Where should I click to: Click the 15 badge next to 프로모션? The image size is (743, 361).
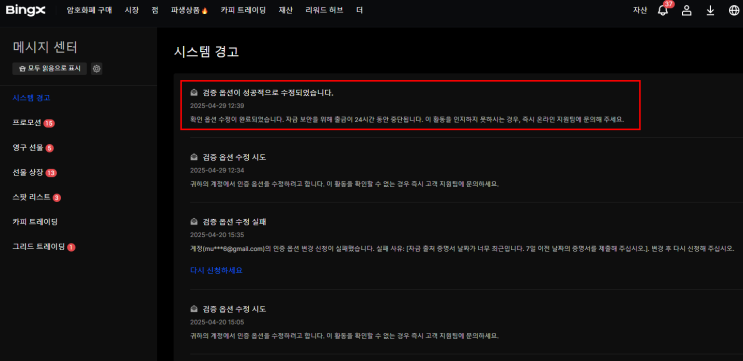(49, 124)
